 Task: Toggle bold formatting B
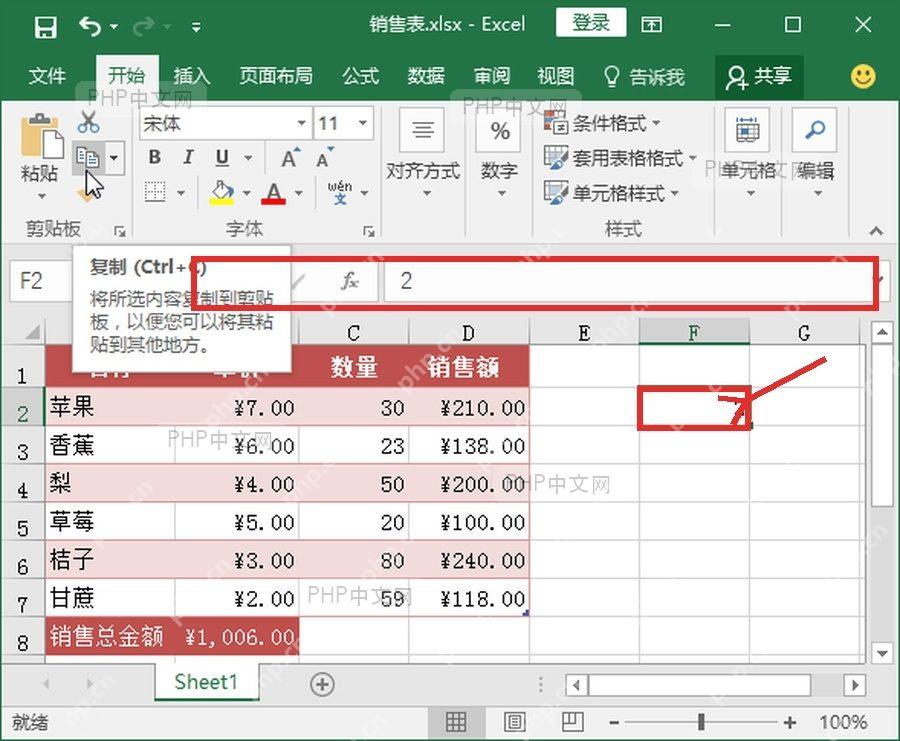[x=155, y=157]
